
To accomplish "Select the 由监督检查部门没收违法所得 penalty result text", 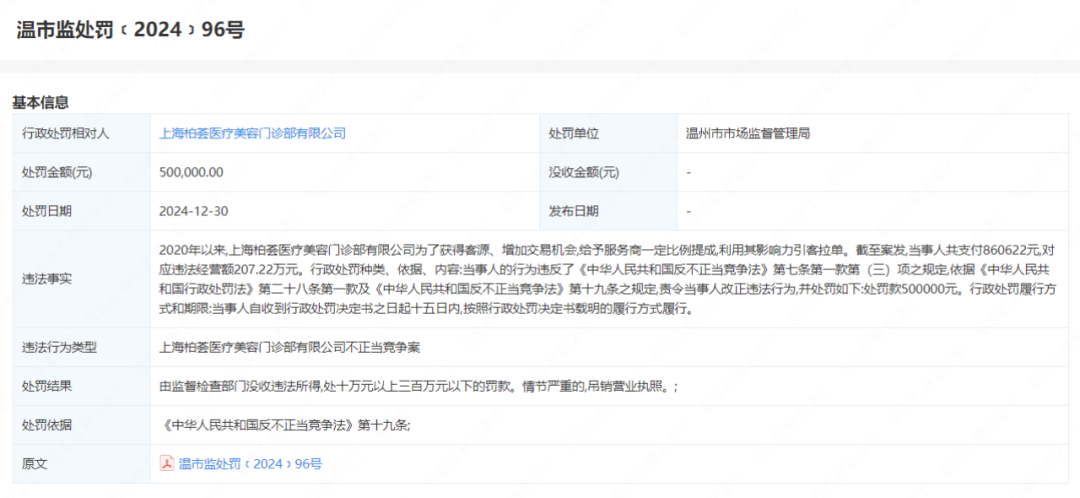I will pyautogui.click(x=418, y=386).
